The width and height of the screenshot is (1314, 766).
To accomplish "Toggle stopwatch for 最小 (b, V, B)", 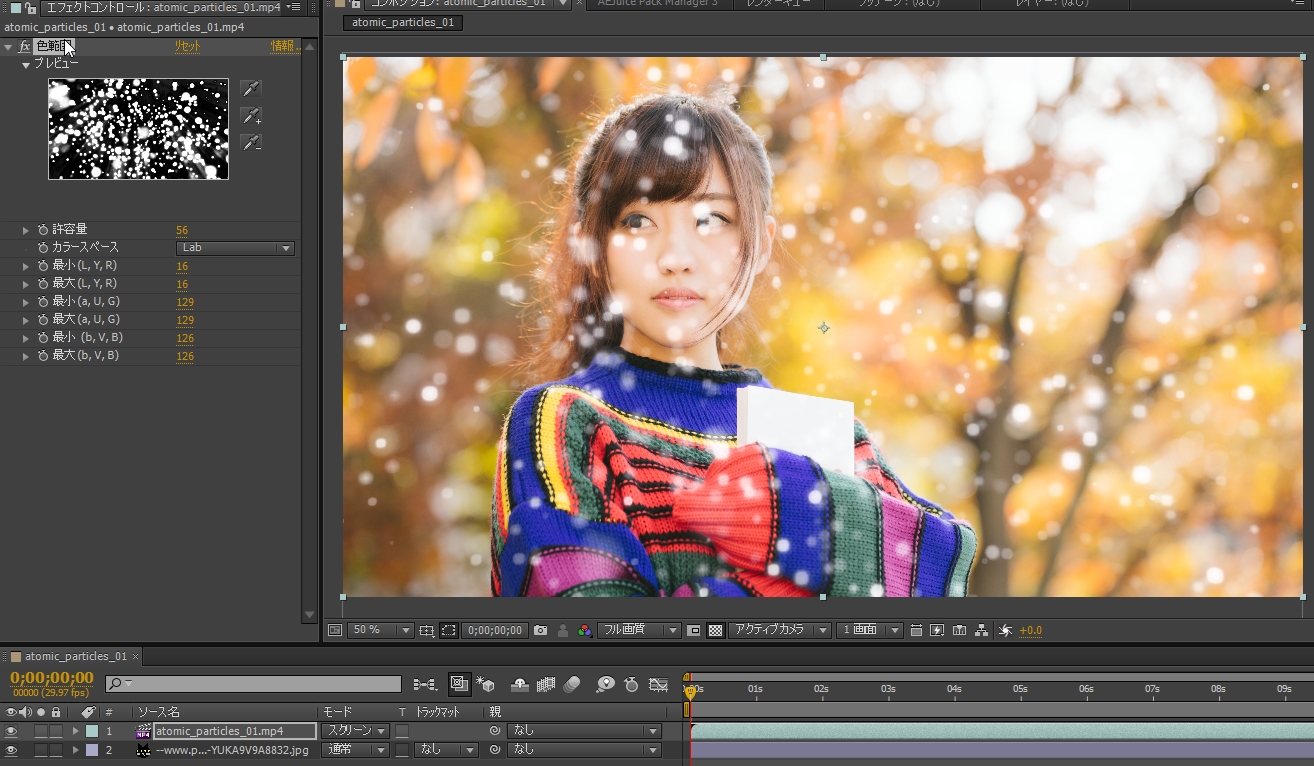I will click(43, 338).
